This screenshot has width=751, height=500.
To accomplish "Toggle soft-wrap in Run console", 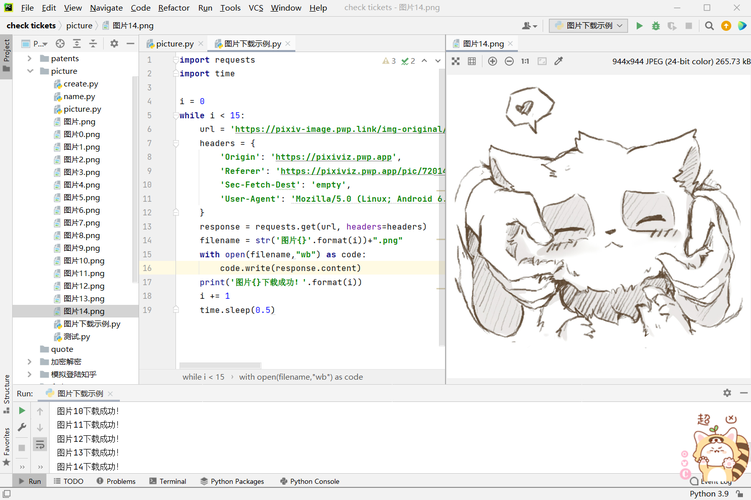I will pos(40,444).
